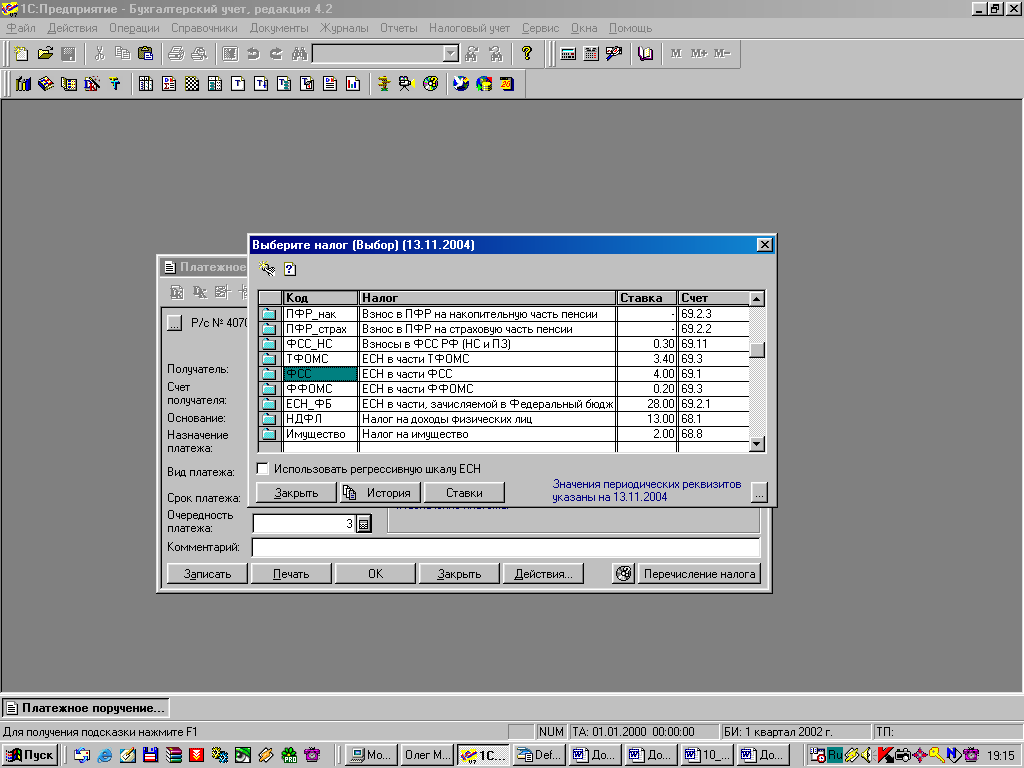Screen dimensions: 1024x768
Task: Enable 'Использовать регрессивную шкалу ЕСН' checkbox
Action: pyautogui.click(x=263, y=469)
